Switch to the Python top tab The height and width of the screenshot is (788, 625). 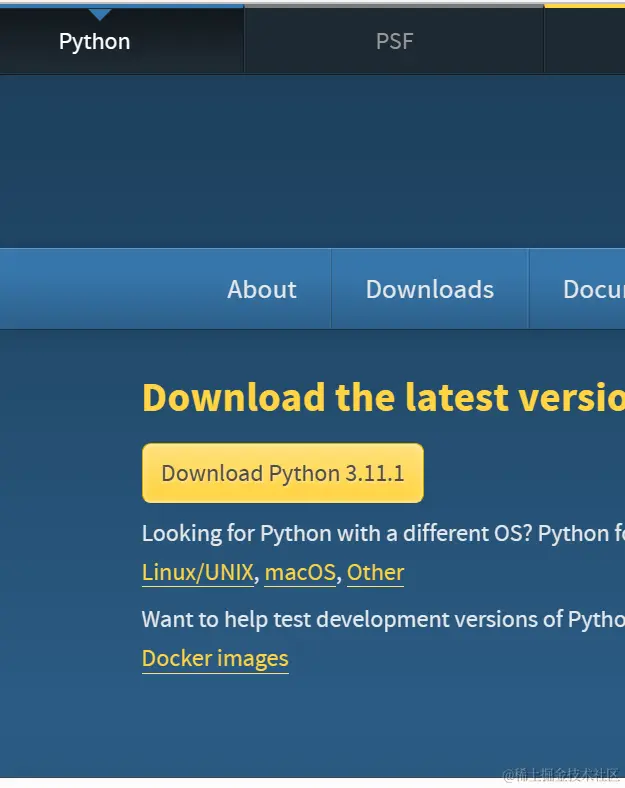point(95,42)
